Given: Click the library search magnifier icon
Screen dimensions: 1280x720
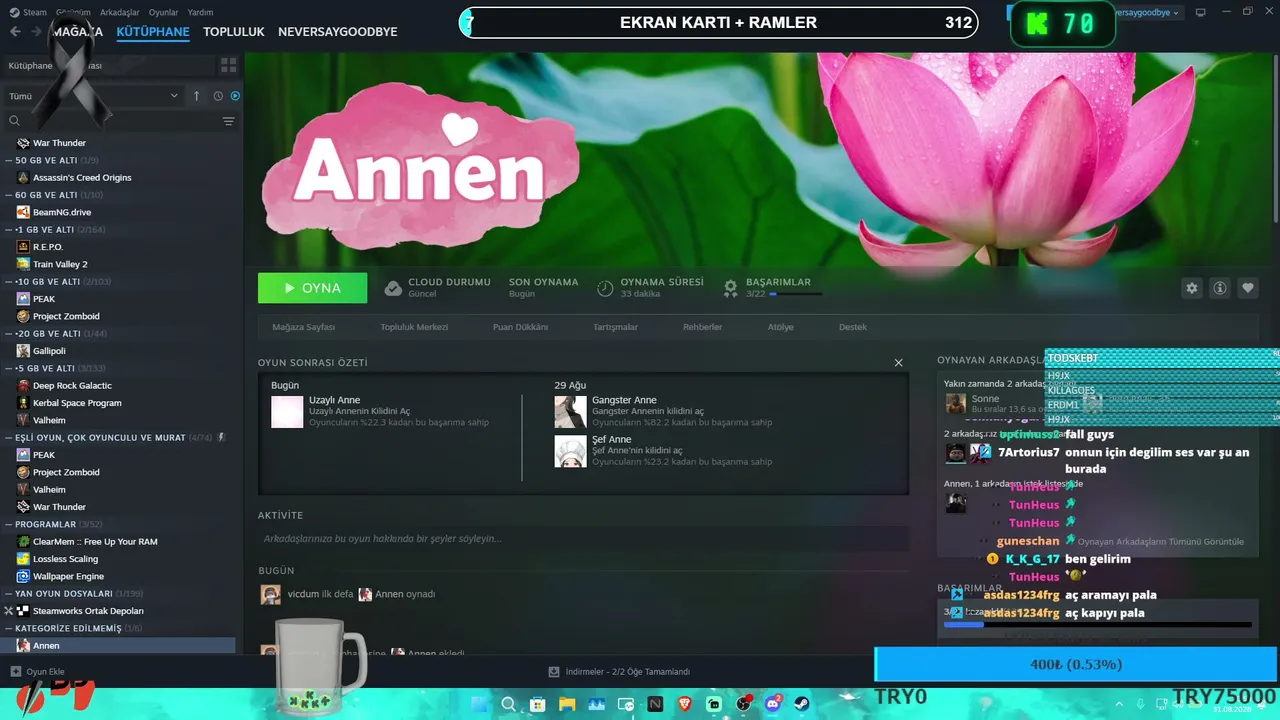Looking at the screenshot, I should pos(15,121).
